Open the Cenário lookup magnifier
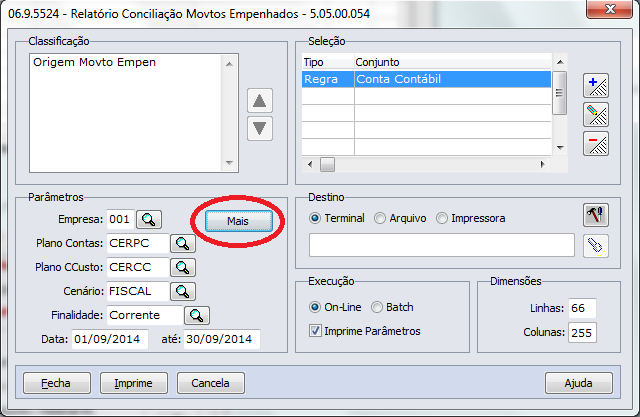640x417 pixels. click(x=182, y=291)
